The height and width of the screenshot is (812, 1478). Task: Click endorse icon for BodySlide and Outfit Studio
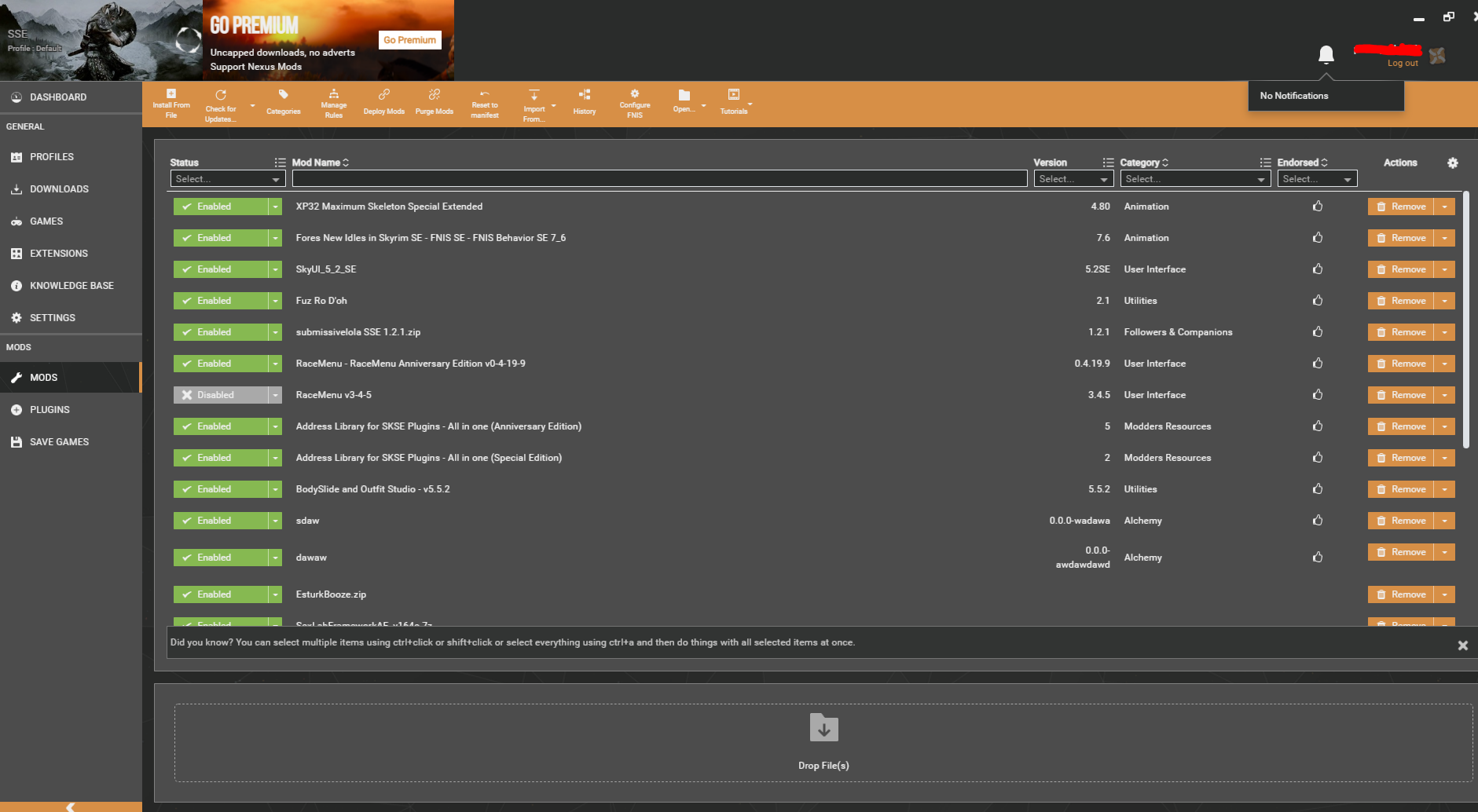click(x=1318, y=488)
